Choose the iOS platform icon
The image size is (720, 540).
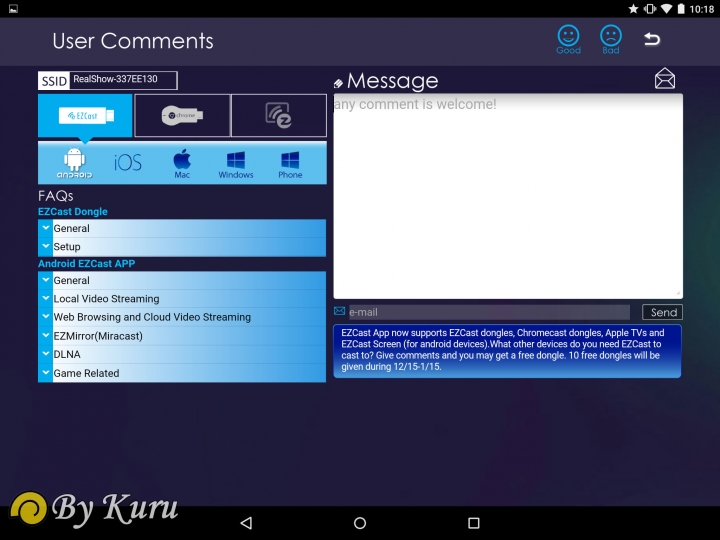[x=128, y=163]
